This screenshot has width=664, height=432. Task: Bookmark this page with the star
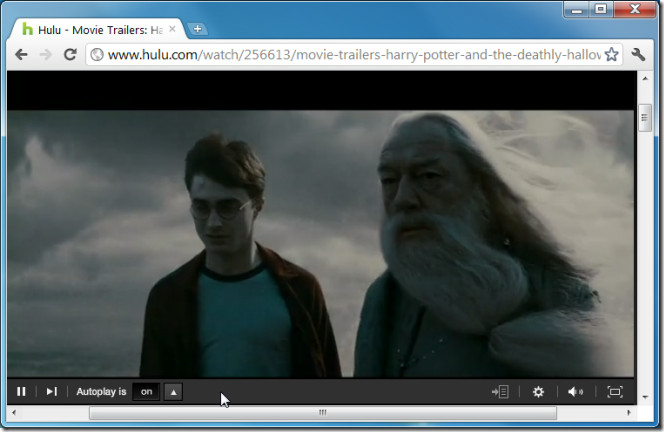click(x=611, y=54)
